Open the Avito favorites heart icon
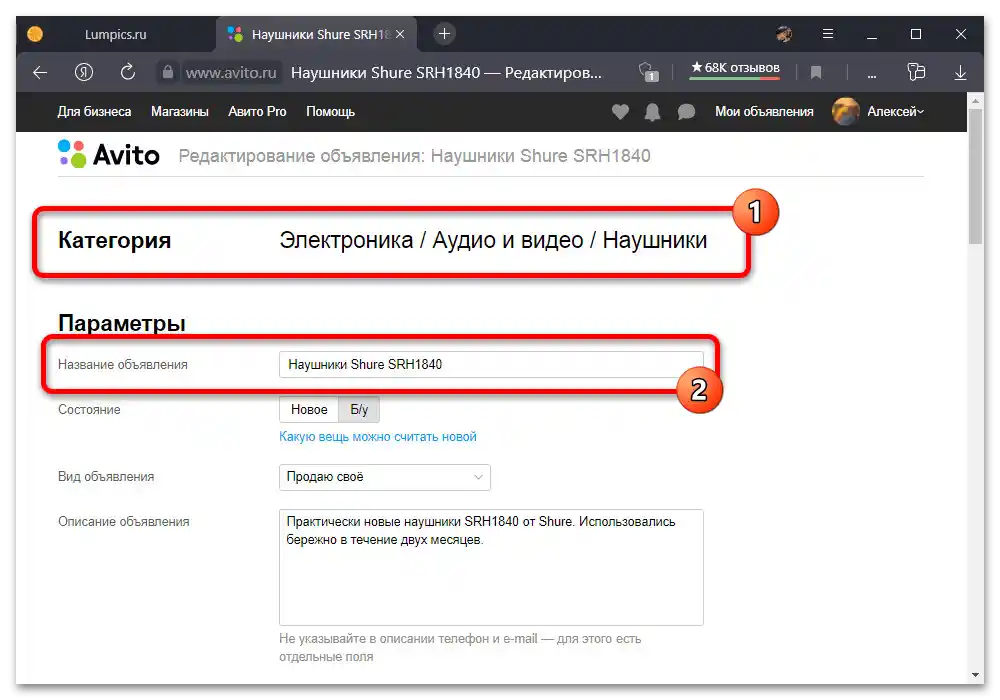1000x700 pixels. 620,112
